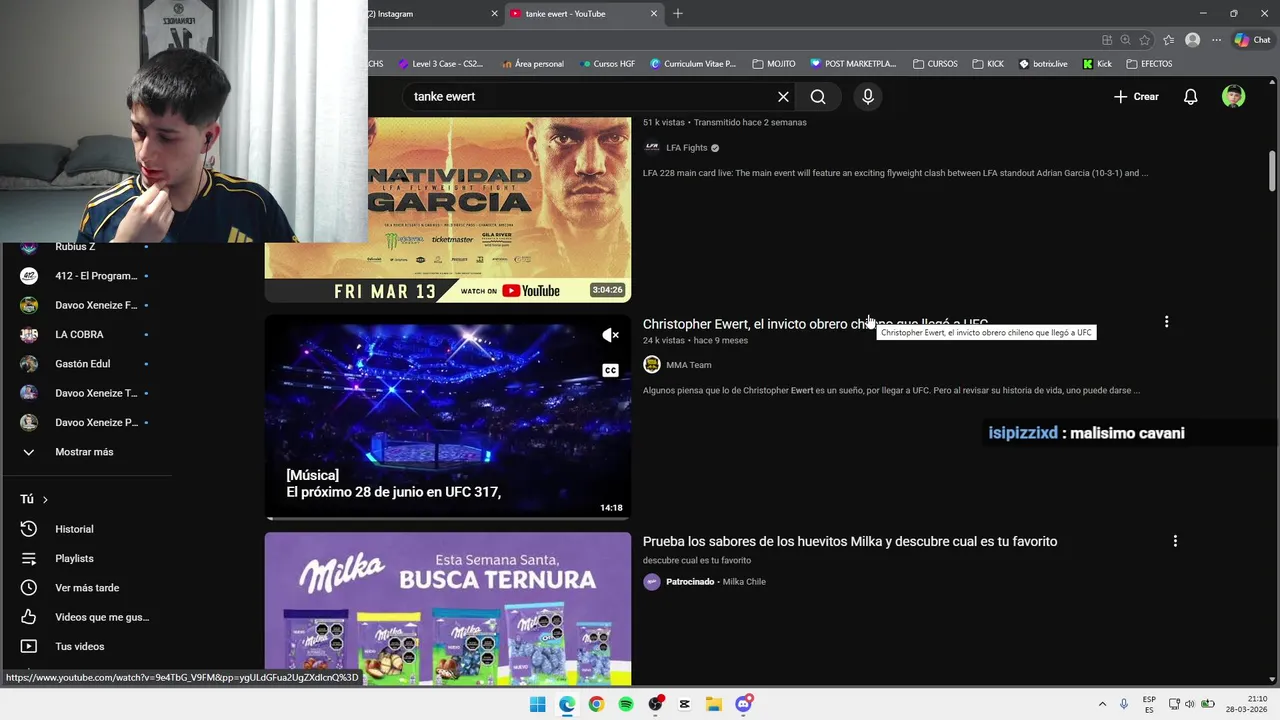The image size is (1280, 720).
Task: Open a new browser tab
Action: pos(678,14)
